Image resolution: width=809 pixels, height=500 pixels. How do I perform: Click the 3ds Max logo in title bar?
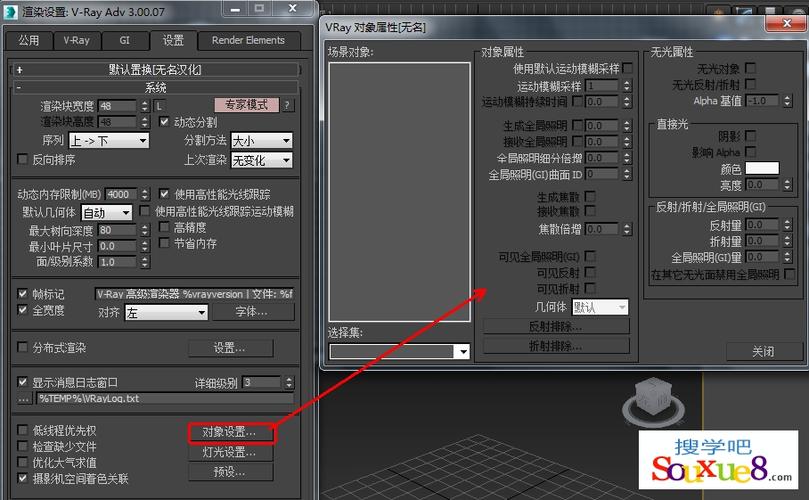click(13, 12)
